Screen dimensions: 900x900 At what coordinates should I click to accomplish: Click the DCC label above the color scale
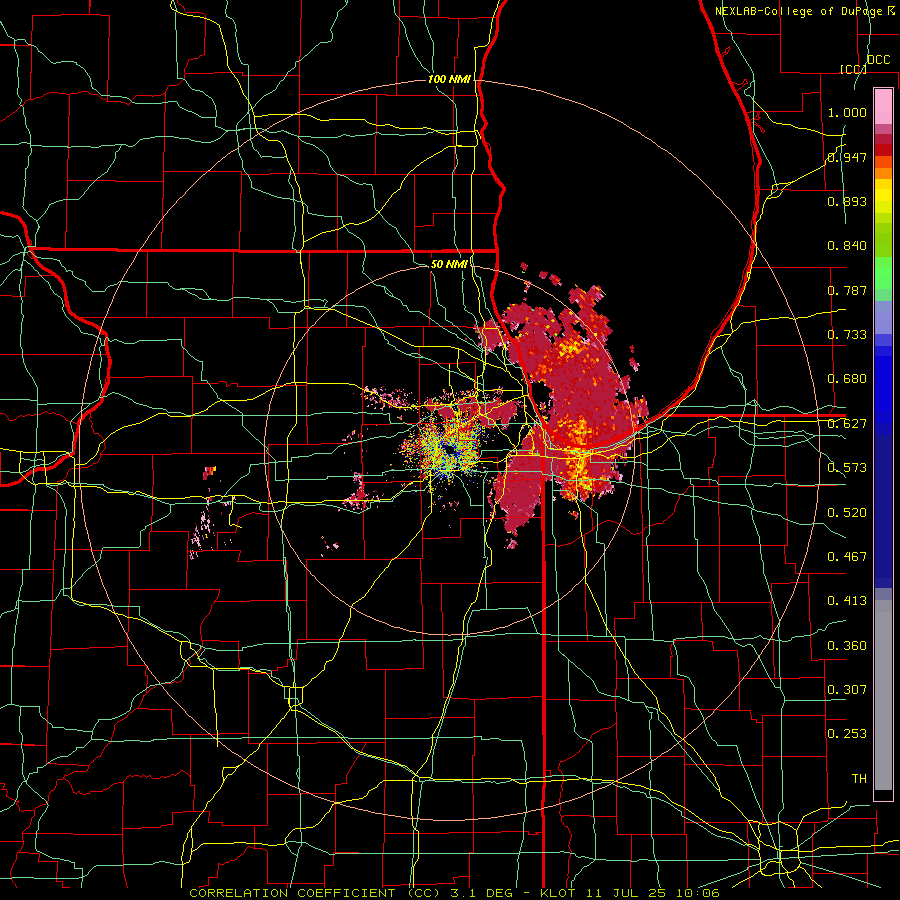(879, 59)
